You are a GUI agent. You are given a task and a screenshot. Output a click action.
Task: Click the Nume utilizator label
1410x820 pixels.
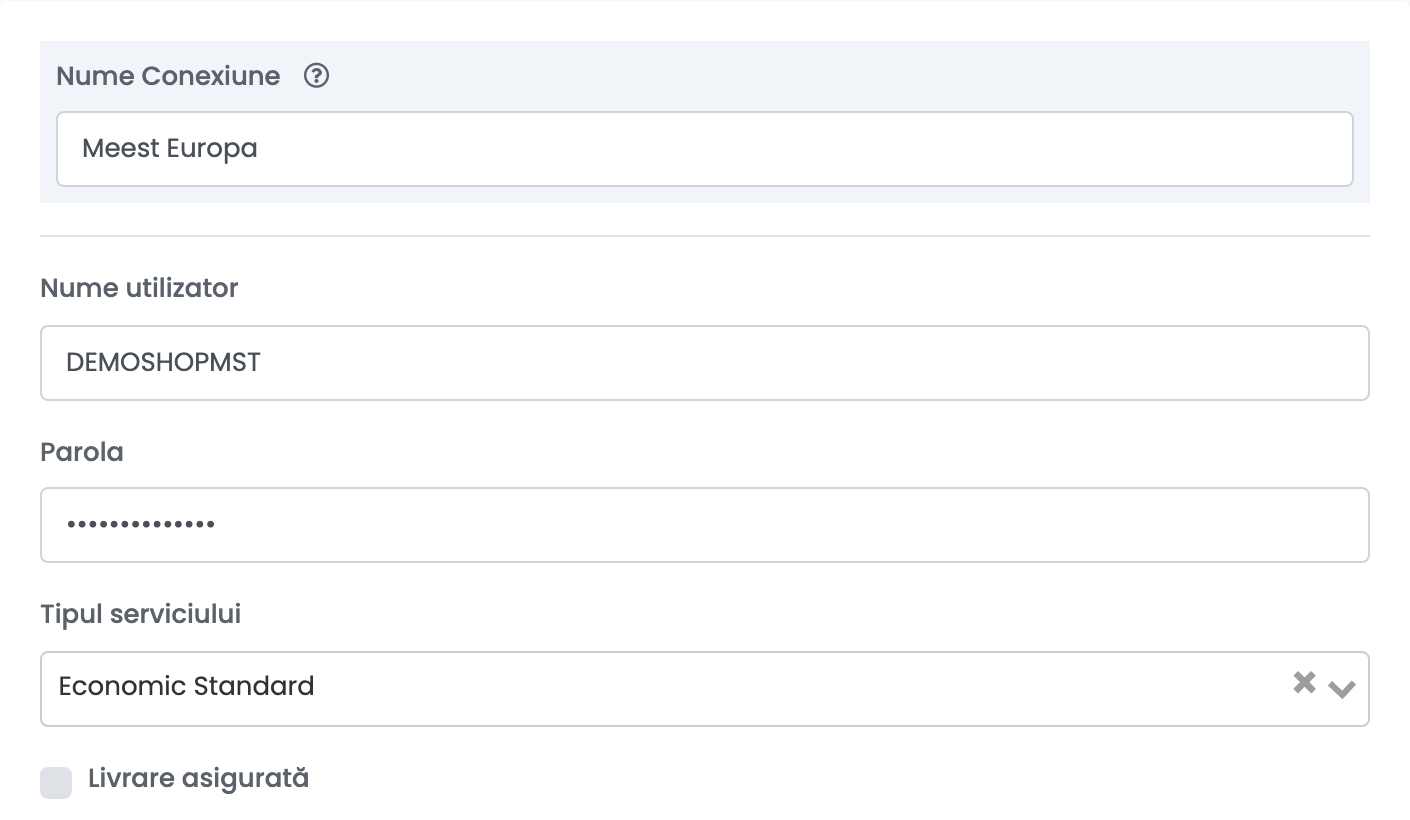pyautogui.click(x=139, y=288)
